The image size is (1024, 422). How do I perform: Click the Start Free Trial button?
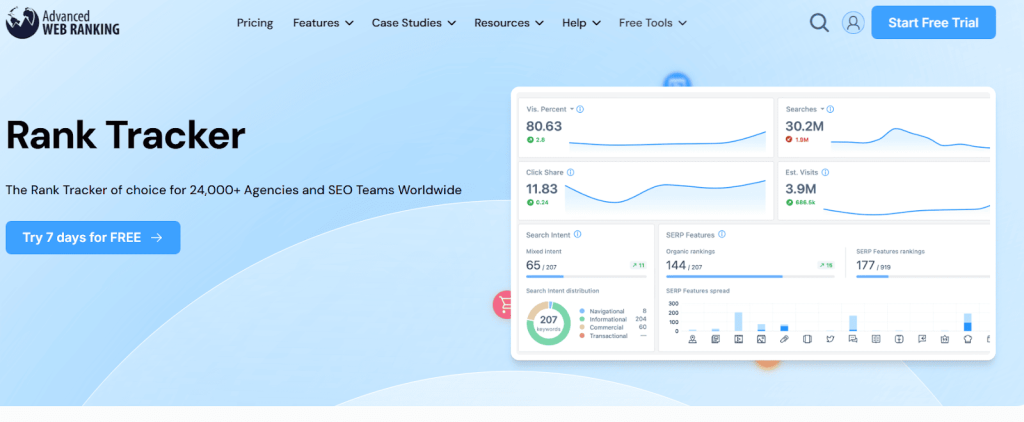pyautogui.click(x=933, y=22)
